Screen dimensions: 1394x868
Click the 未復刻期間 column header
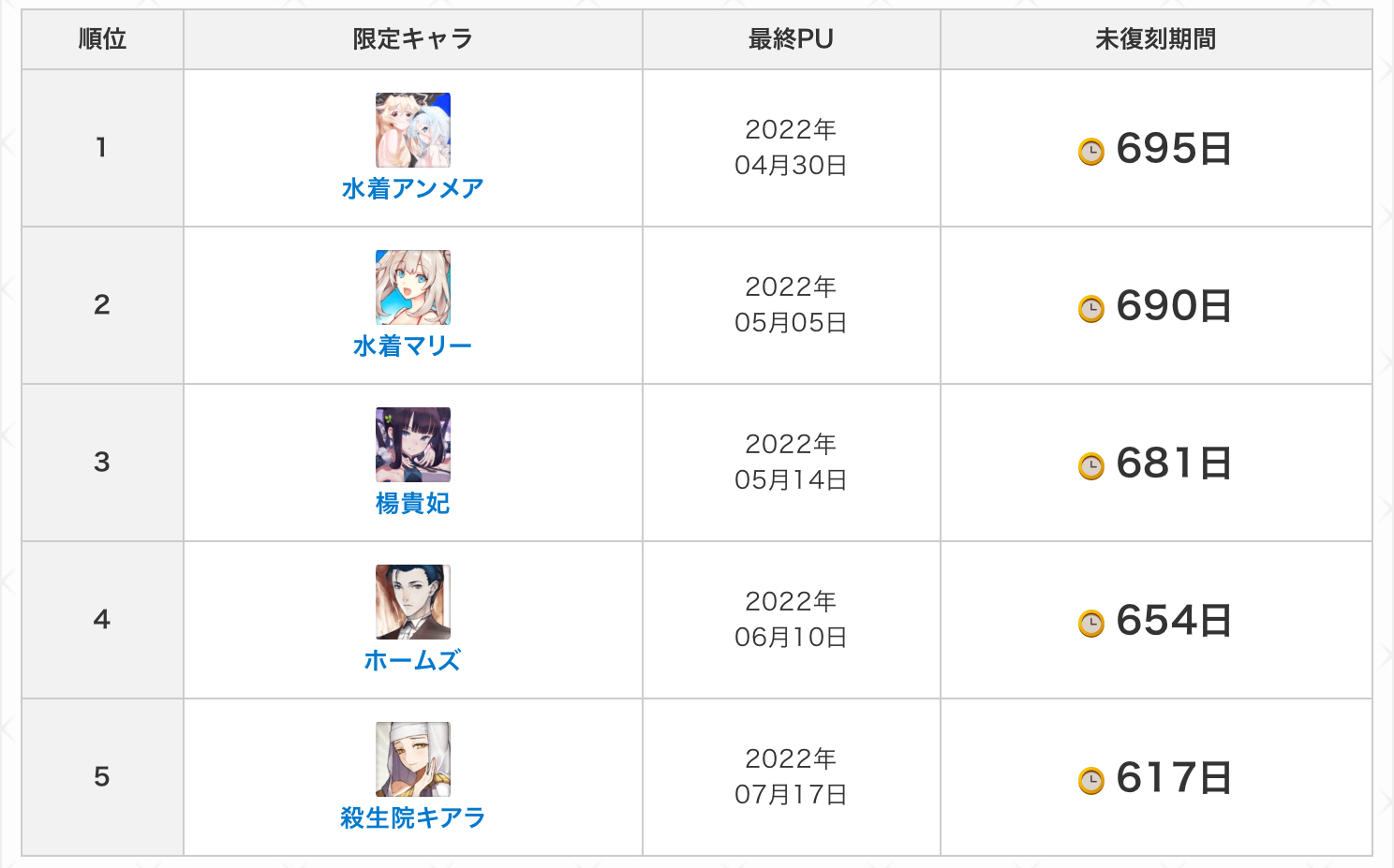(1155, 39)
